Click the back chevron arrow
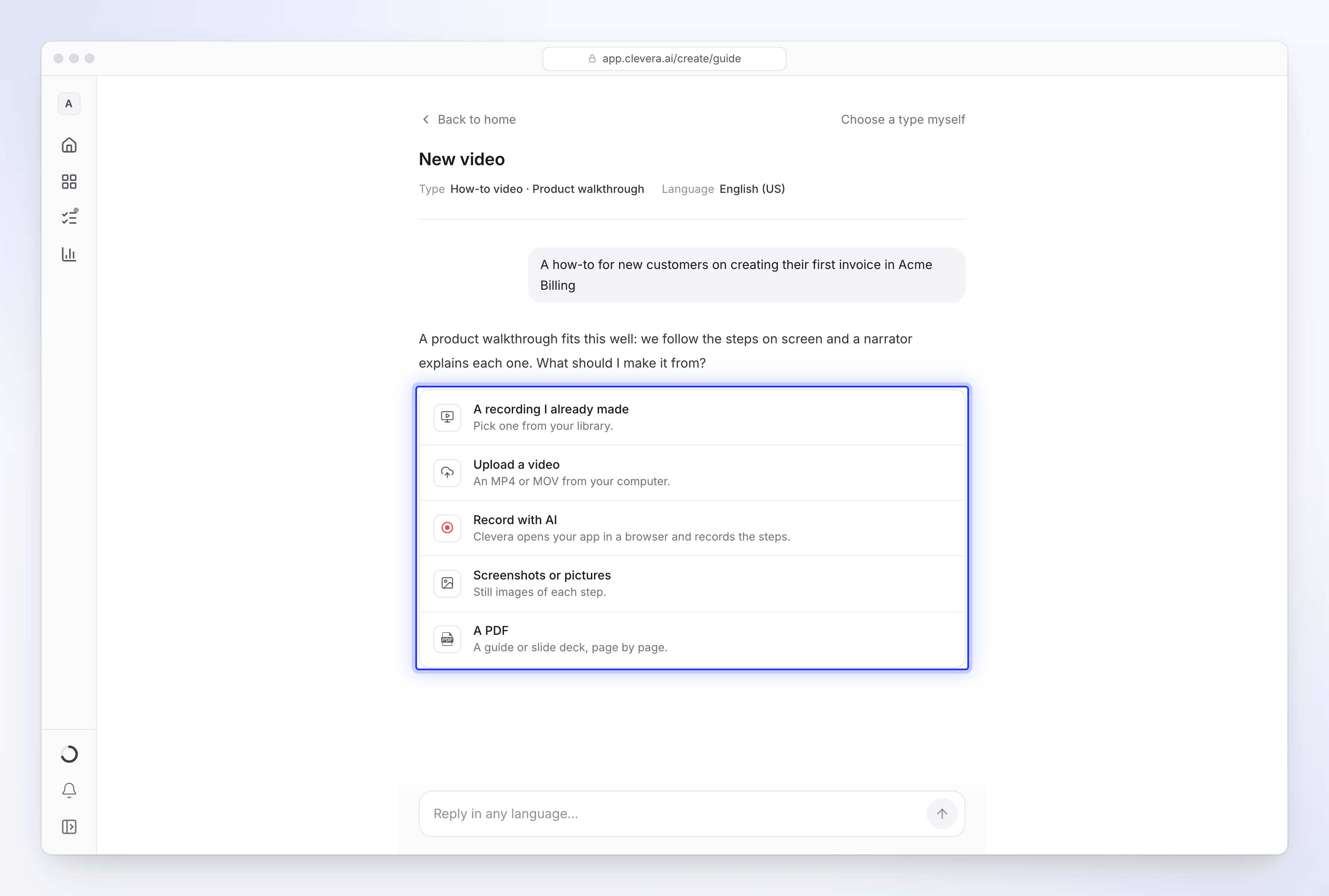The image size is (1329, 896). pos(425,119)
